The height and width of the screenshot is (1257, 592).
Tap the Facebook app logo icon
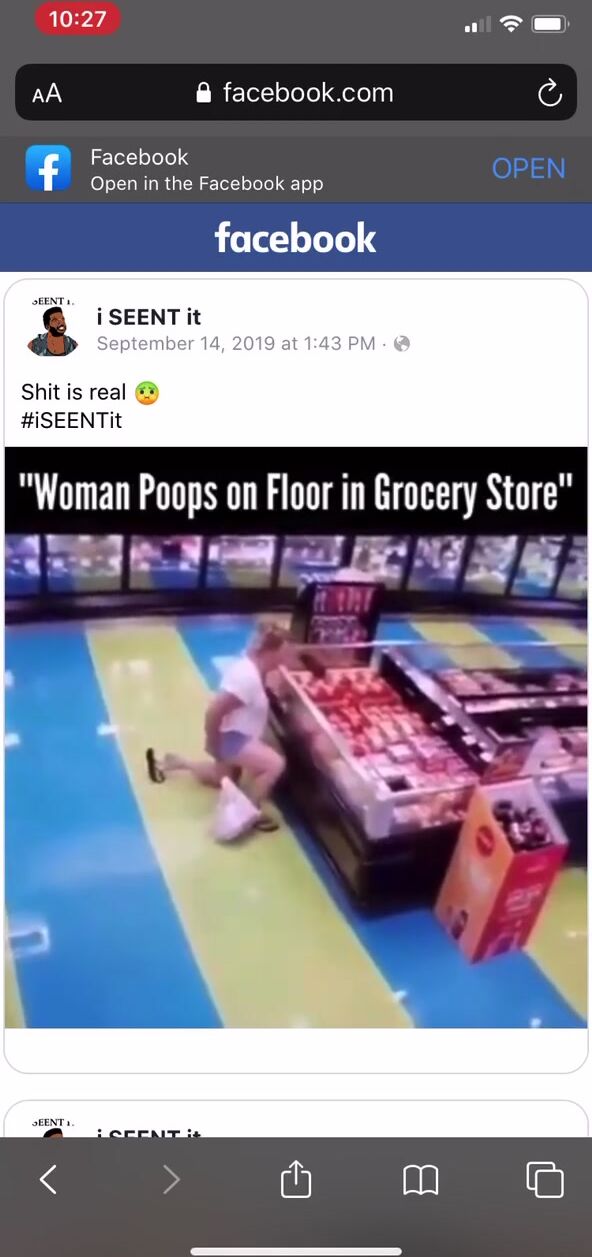[x=49, y=168]
